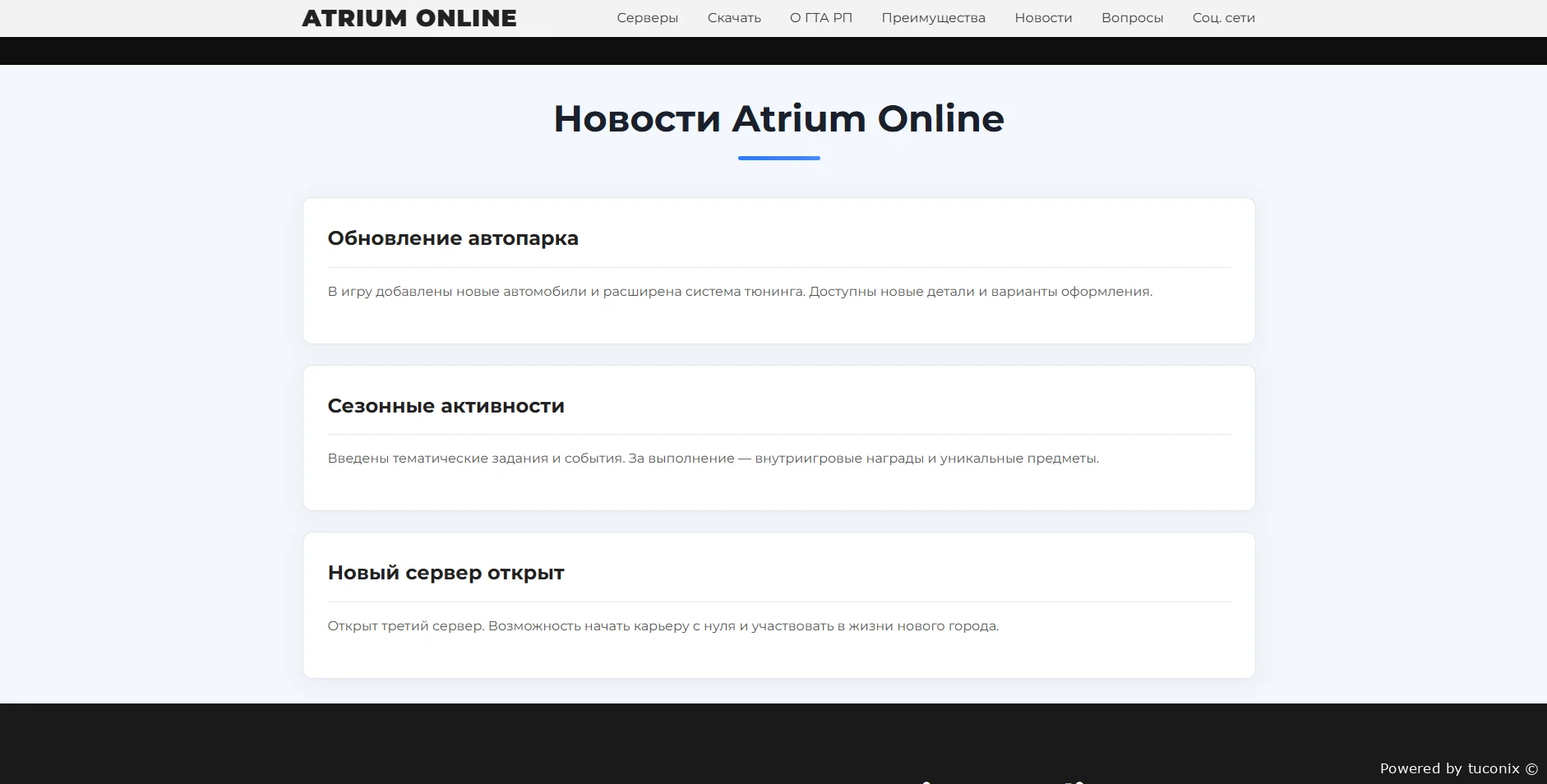Open the Обновление автопарка news heading
Image resolution: width=1547 pixels, height=784 pixels.
pyautogui.click(x=453, y=238)
